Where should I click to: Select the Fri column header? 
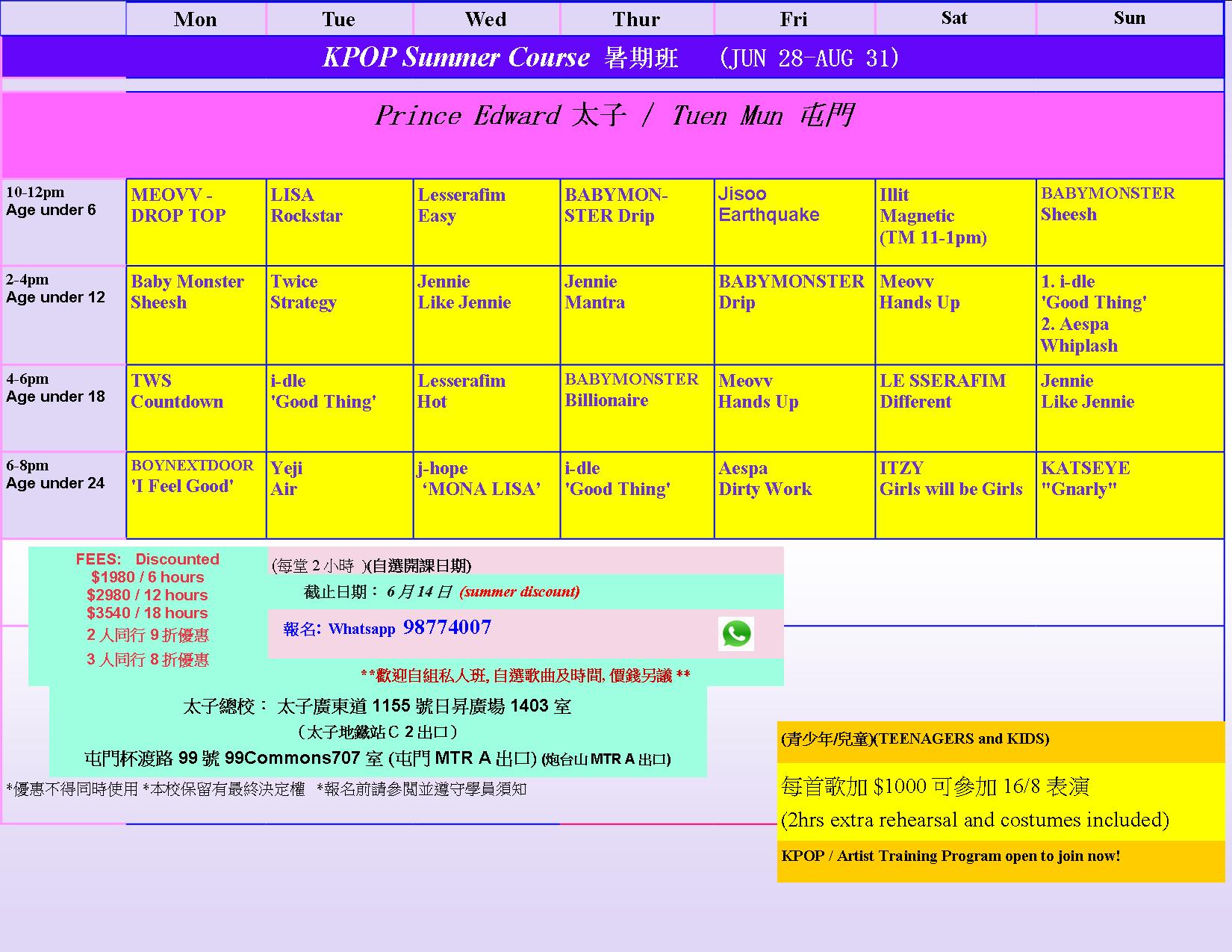794,19
